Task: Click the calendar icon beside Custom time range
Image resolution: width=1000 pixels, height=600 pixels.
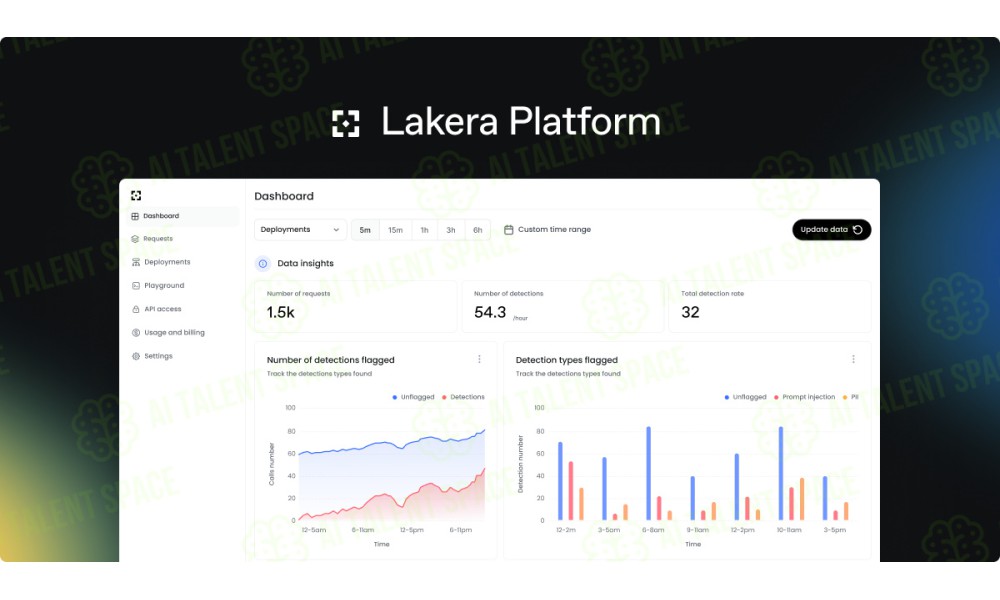Action: click(x=508, y=230)
